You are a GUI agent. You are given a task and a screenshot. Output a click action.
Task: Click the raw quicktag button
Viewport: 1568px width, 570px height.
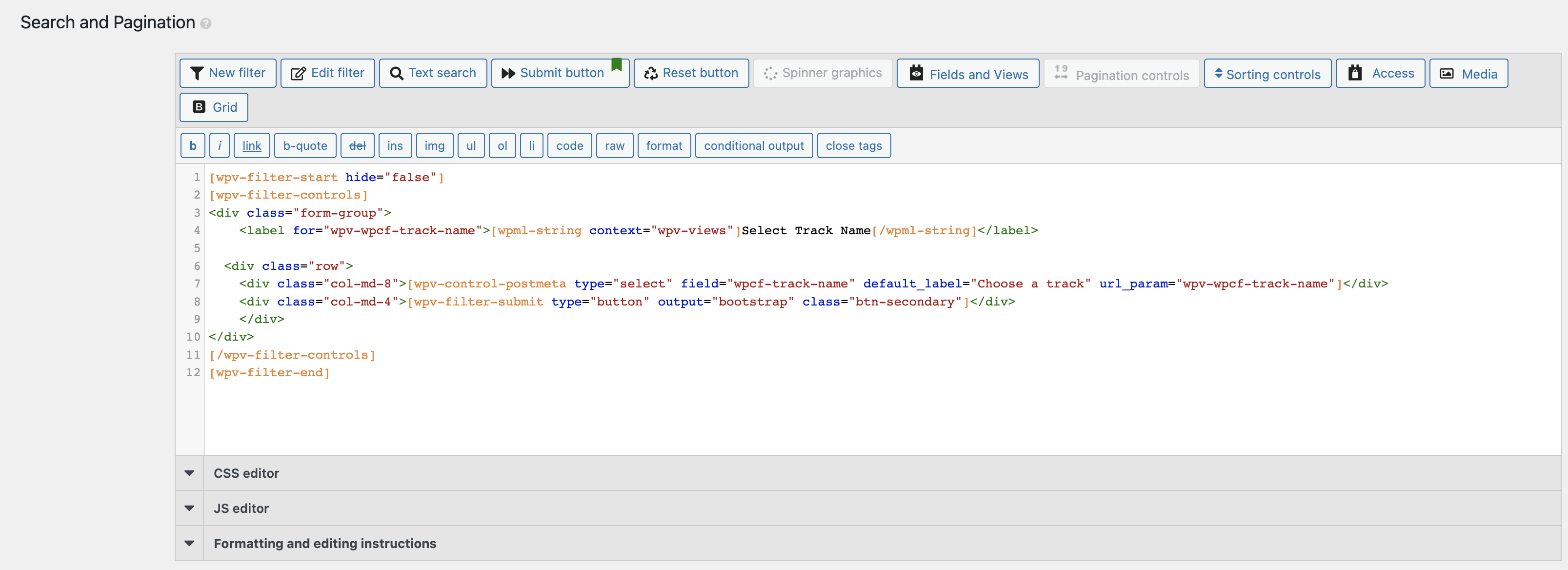point(615,145)
